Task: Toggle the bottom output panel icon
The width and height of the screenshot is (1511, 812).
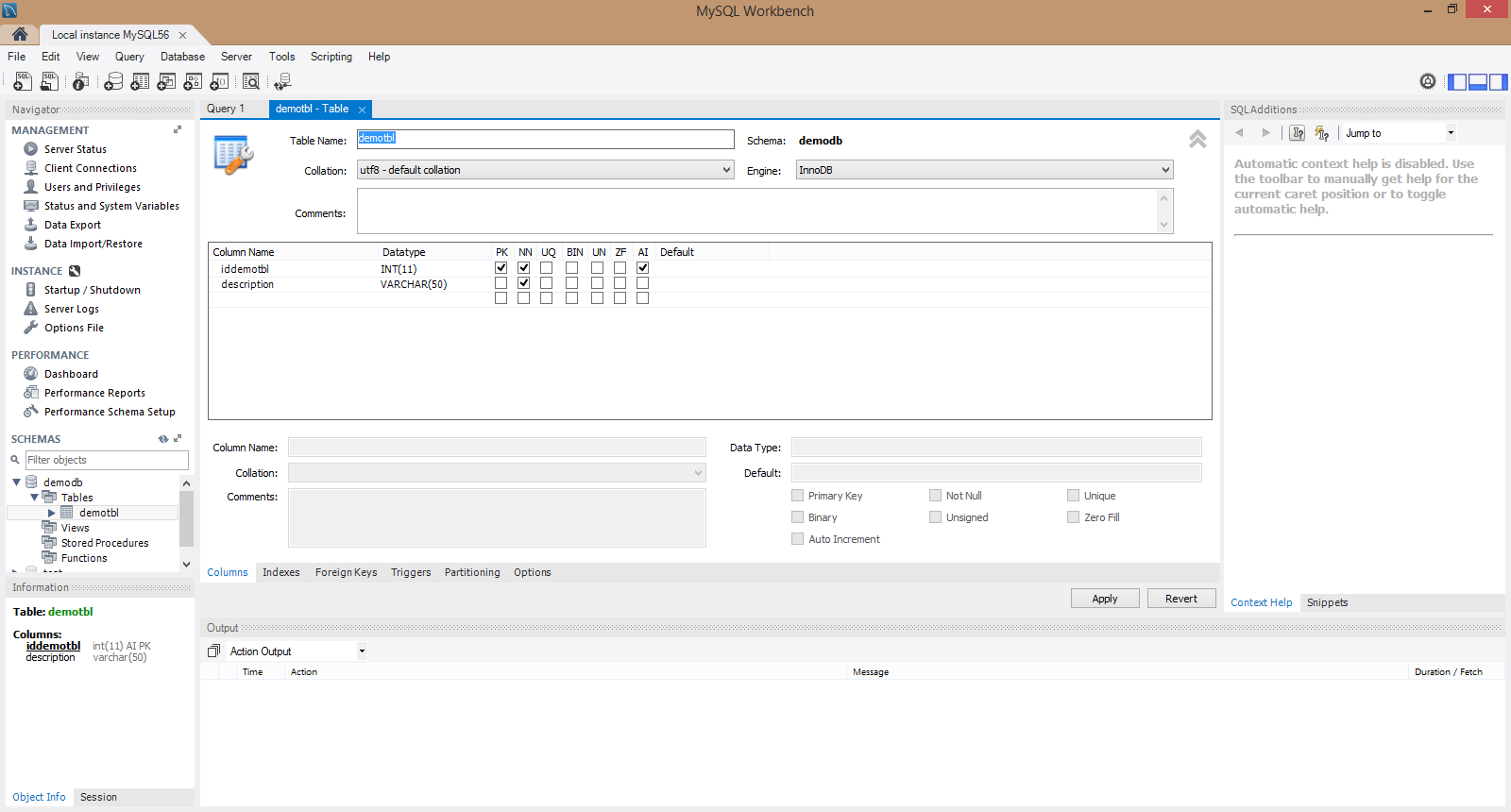Action: pos(1478,82)
